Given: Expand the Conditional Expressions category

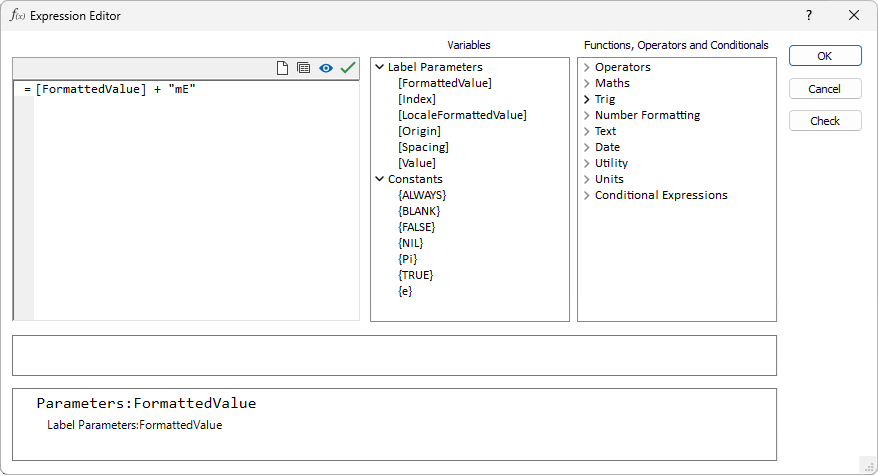Looking at the screenshot, I should (x=587, y=195).
